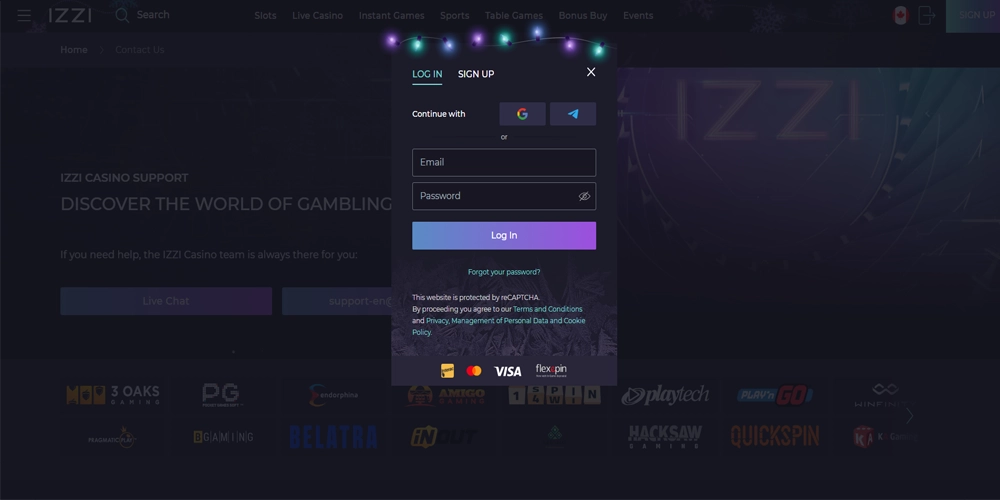The width and height of the screenshot is (1000, 500).
Task: Open the hamburger menu
Action: (24, 15)
